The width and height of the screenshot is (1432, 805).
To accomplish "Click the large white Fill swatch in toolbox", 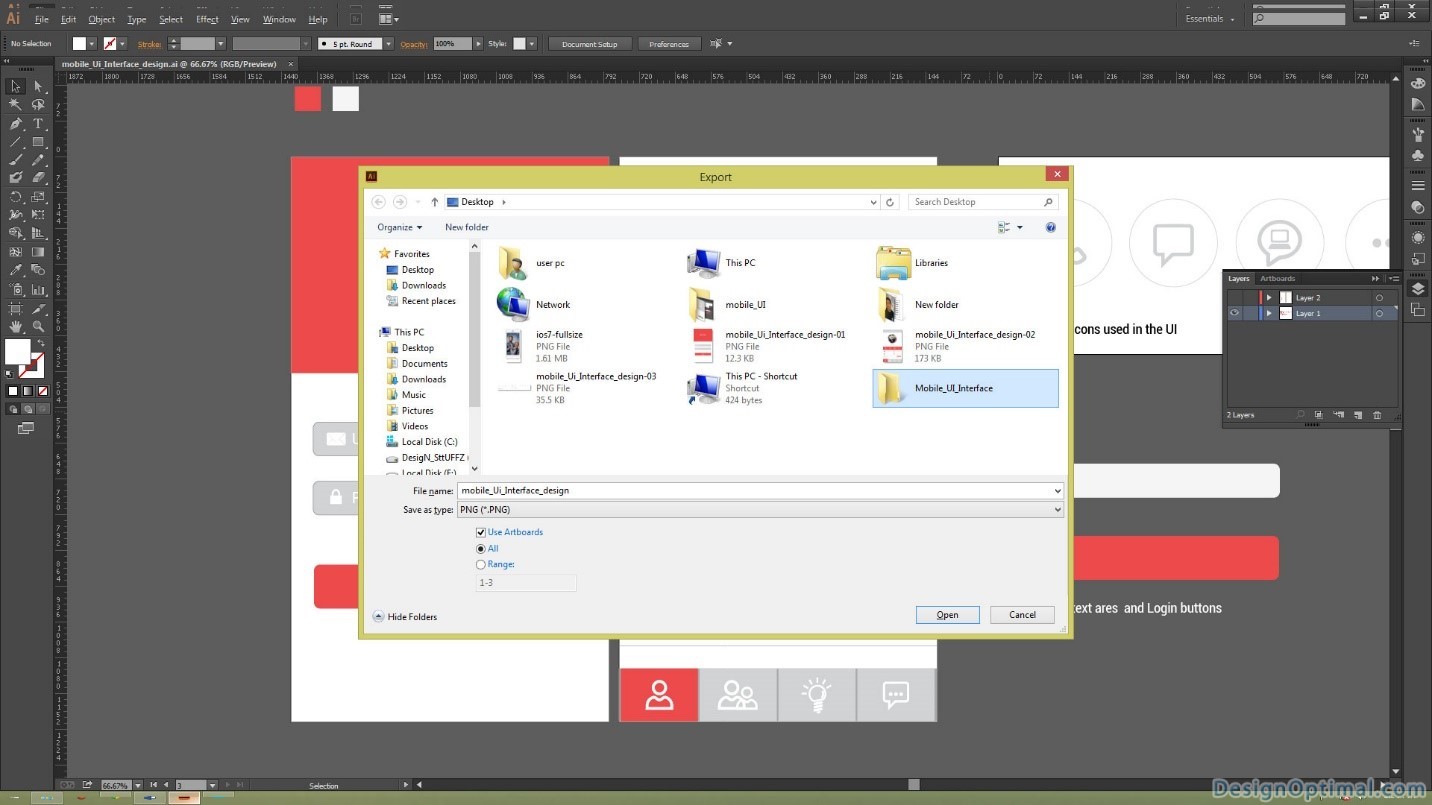I will point(17,351).
